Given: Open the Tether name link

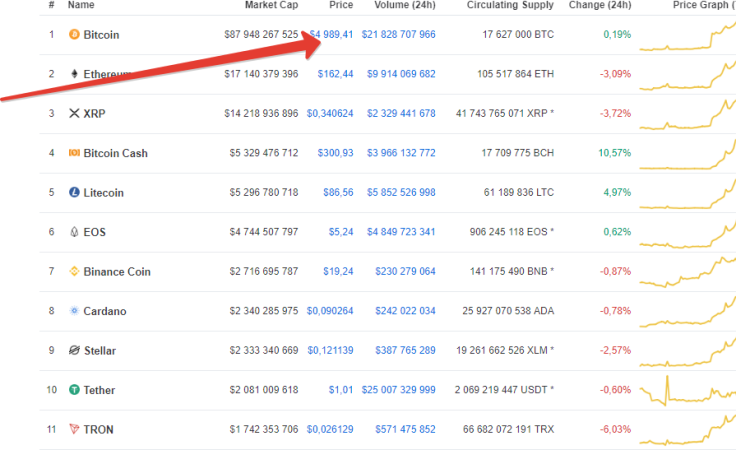Looking at the screenshot, I should (99, 390).
